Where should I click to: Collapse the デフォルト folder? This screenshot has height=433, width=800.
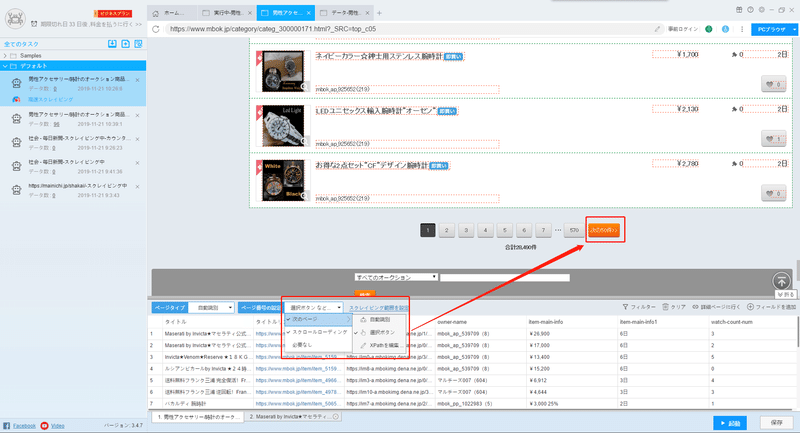click(x=5, y=66)
